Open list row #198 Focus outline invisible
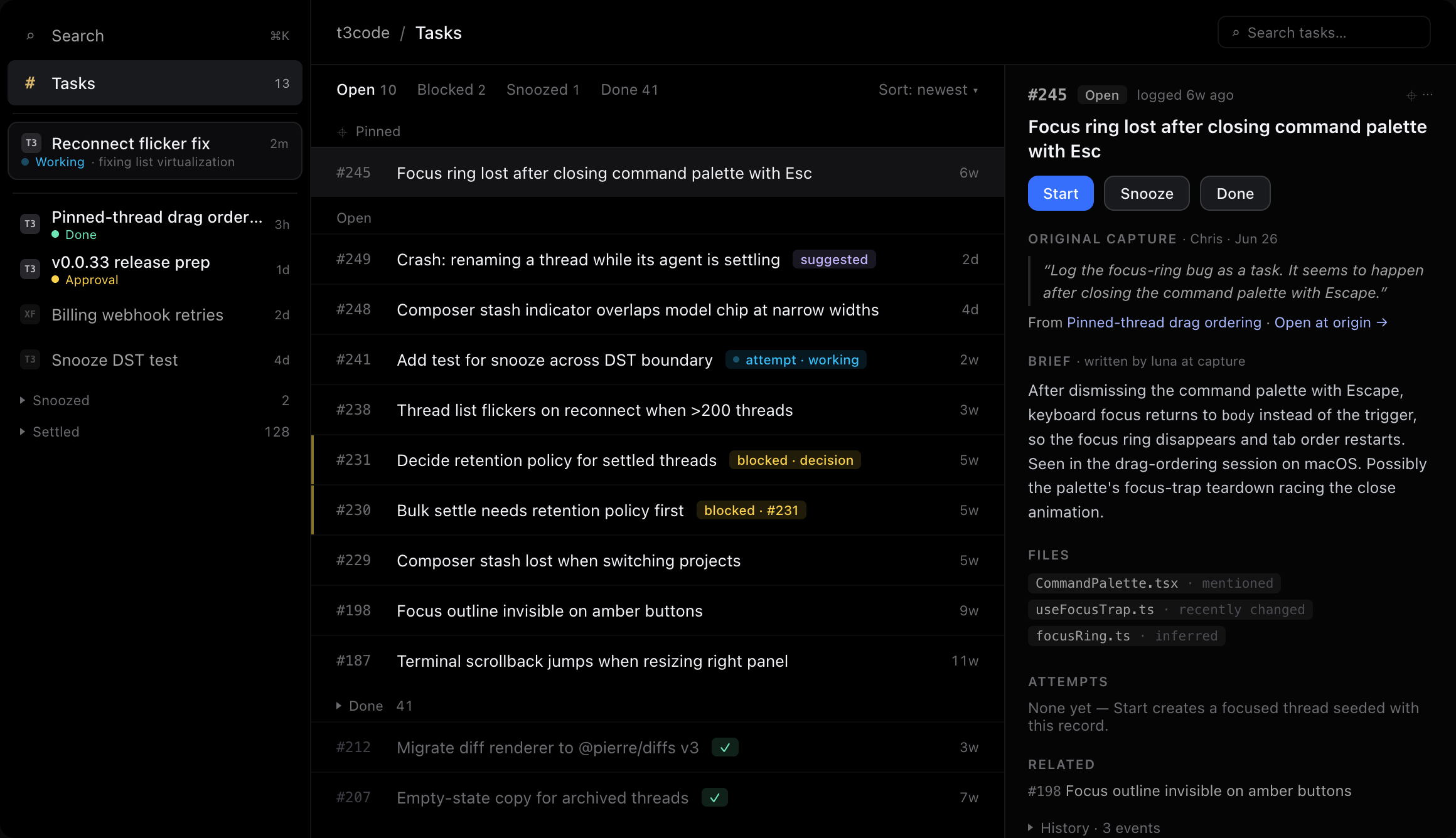 [658, 610]
